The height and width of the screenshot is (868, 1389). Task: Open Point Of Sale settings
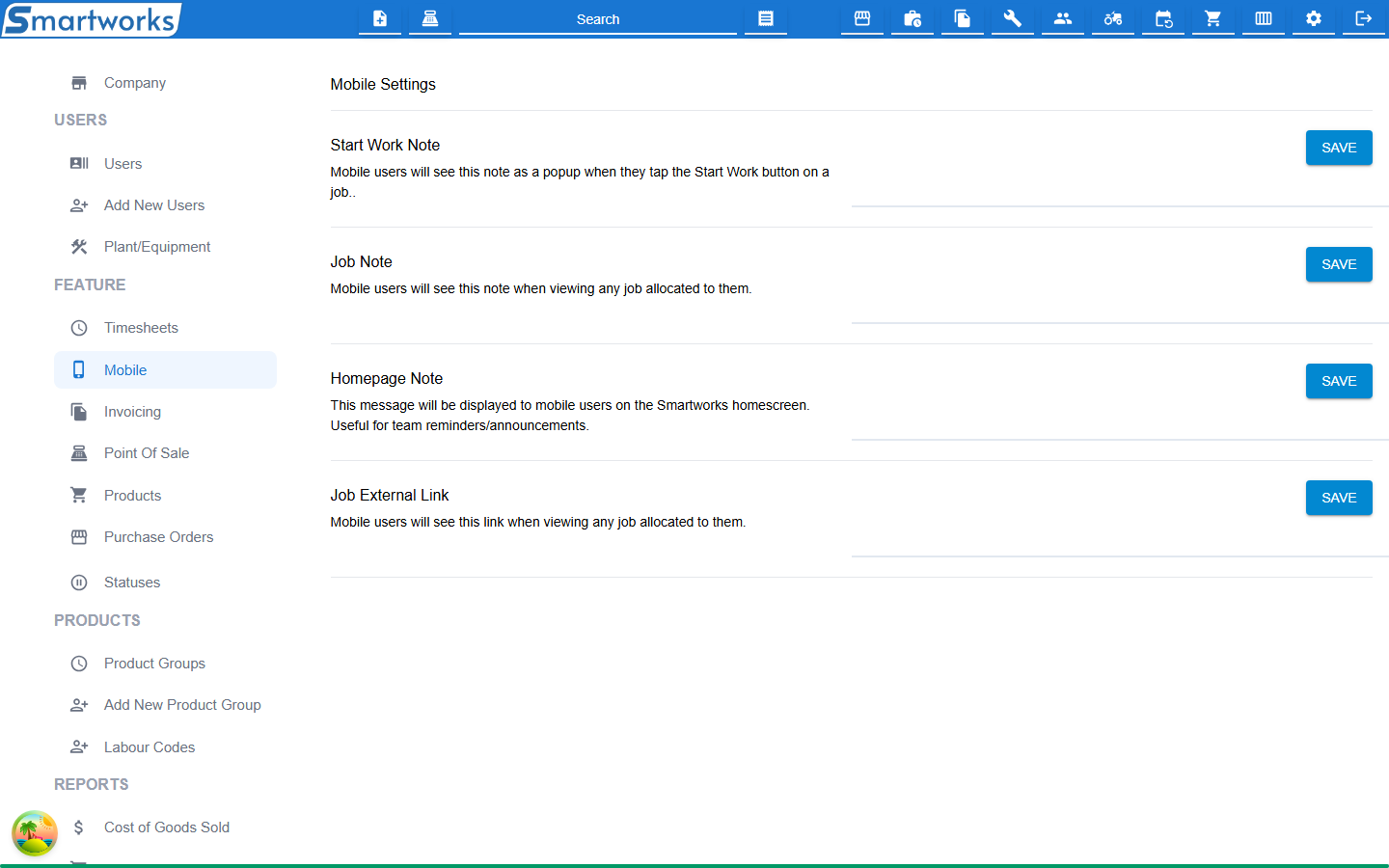click(165, 453)
